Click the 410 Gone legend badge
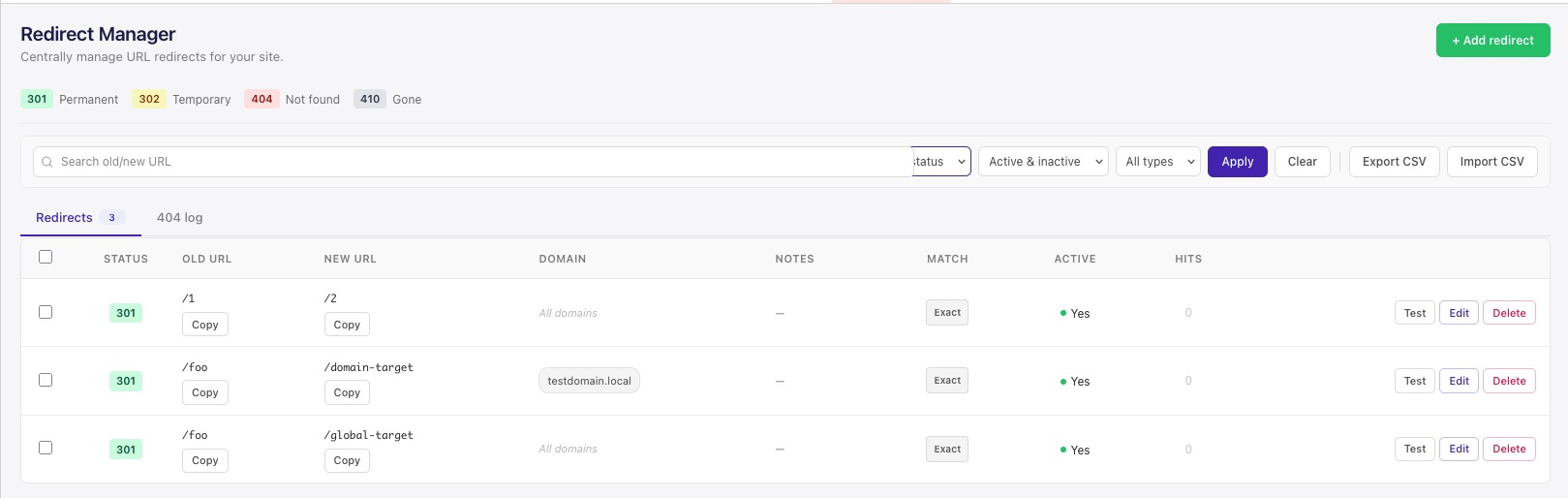The image size is (1568, 498). (370, 99)
